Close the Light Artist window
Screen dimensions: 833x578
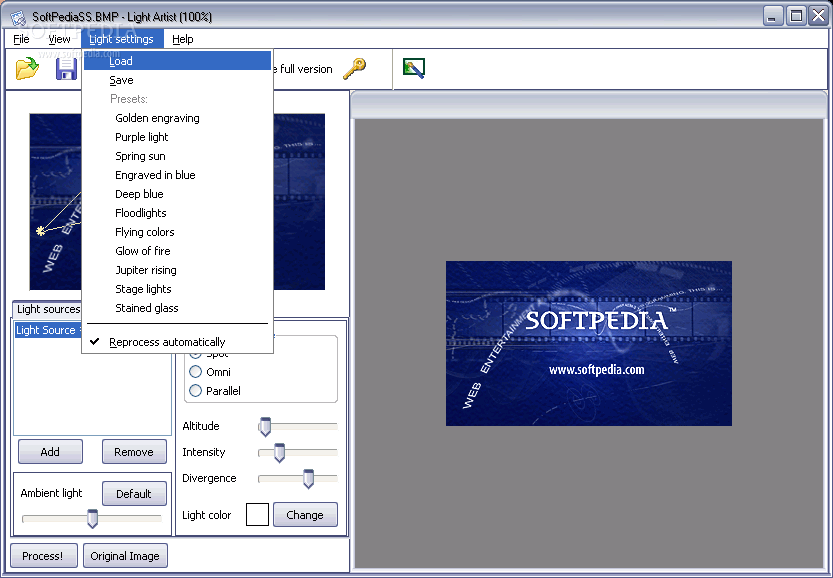[819, 16]
